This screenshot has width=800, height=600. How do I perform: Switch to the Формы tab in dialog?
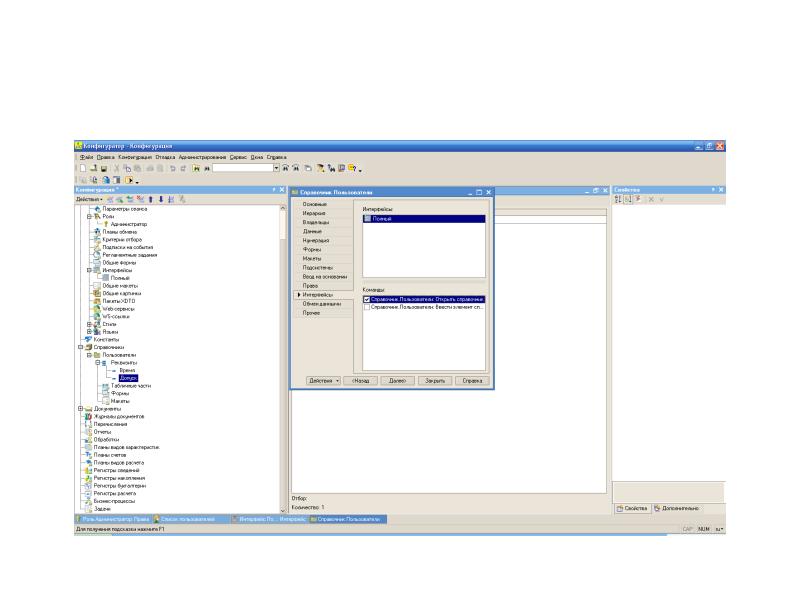[x=312, y=249]
